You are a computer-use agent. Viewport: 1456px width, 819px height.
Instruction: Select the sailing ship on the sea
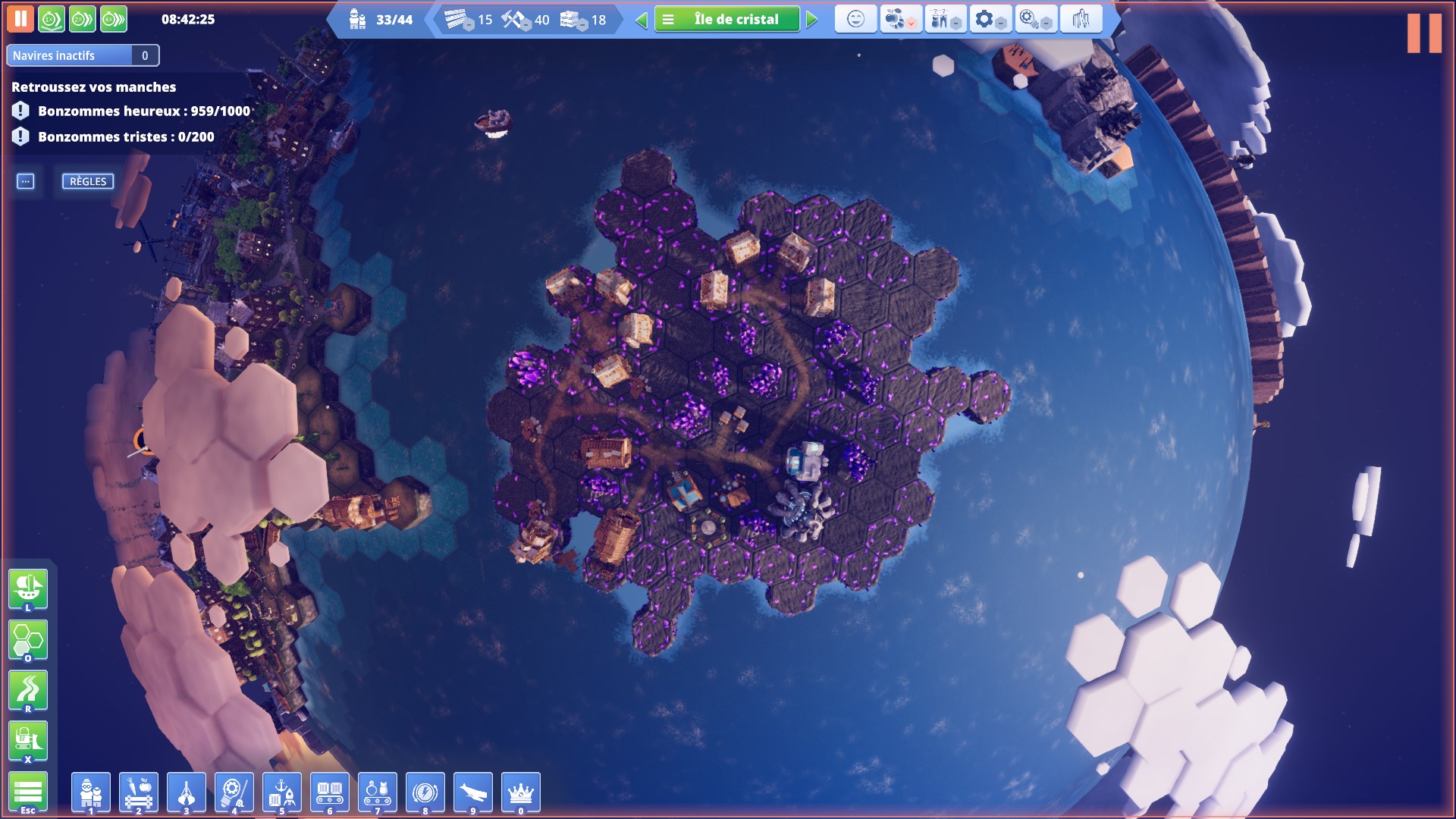click(494, 124)
